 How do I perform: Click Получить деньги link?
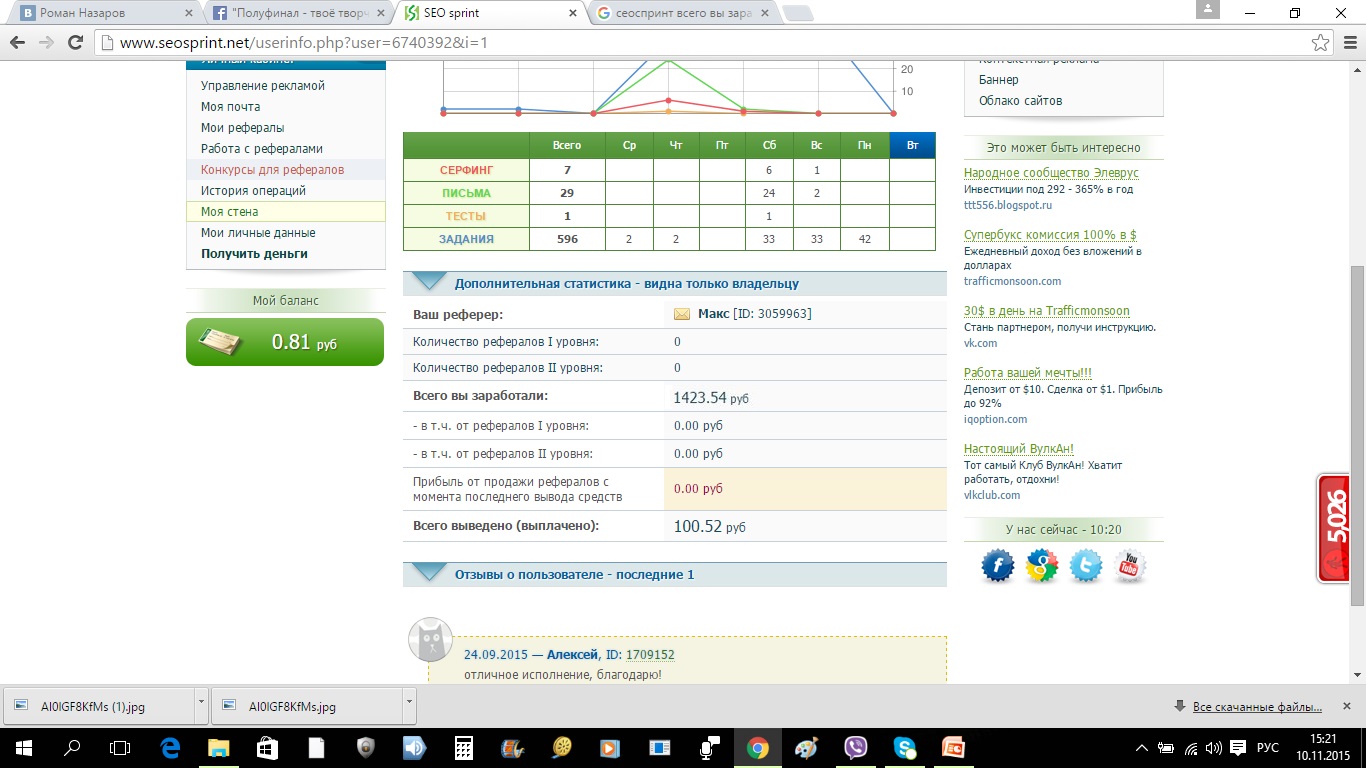(254, 254)
